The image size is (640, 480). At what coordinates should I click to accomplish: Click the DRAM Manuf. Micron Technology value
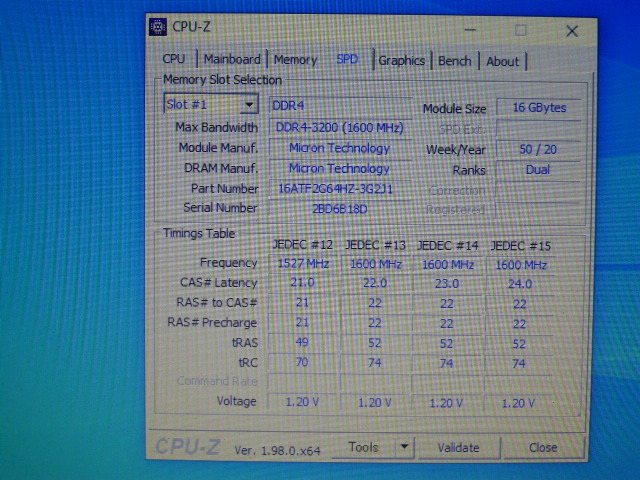coord(340,169)
